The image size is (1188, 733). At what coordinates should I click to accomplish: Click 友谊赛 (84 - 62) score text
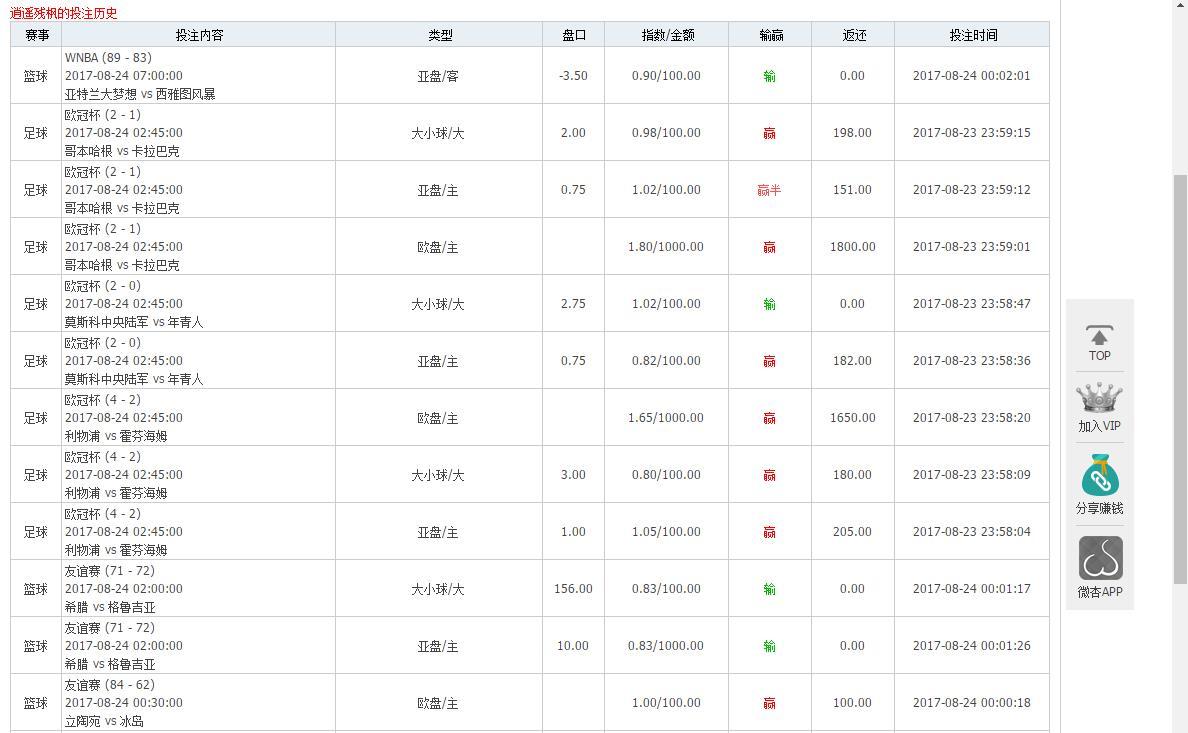pyautogui.click(x=110, y=684)
